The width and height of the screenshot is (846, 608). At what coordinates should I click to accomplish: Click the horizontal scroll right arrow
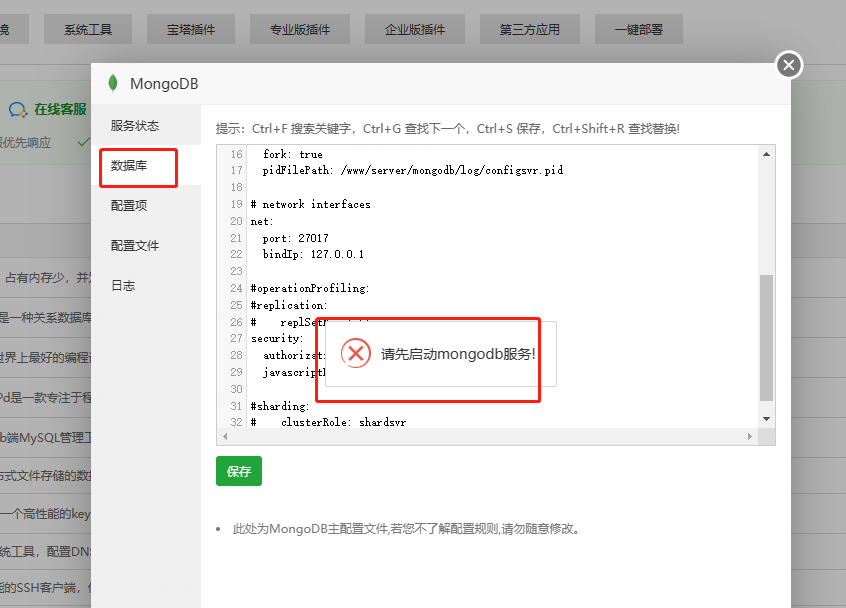click(749, 436)
